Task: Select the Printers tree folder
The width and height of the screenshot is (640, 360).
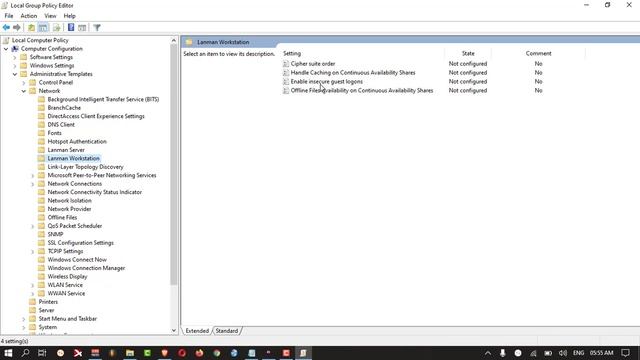Action: [48, 302]
